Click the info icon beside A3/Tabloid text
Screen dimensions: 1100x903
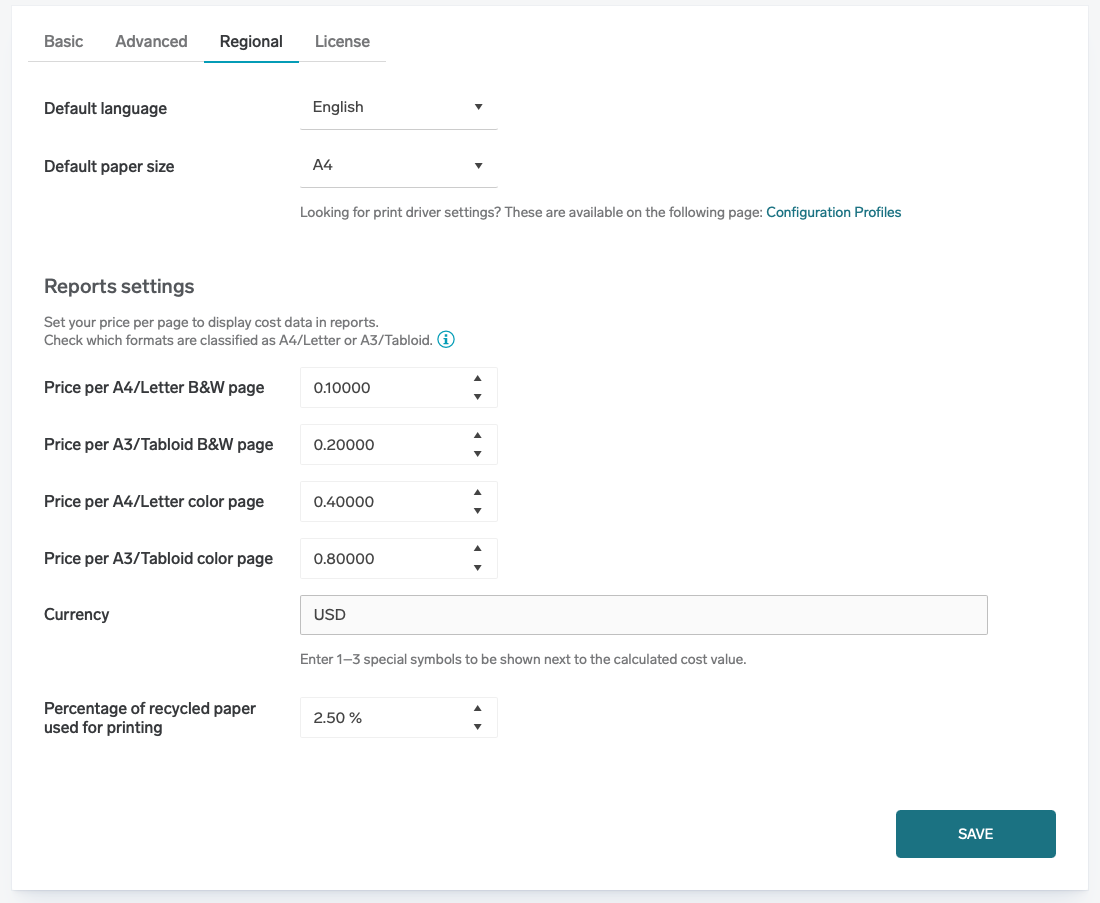[446, 340]
